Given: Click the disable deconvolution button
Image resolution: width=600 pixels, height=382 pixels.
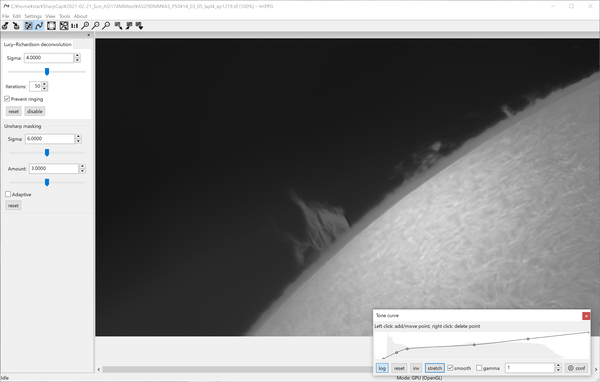Looking at the screenshot, I should tap(35, 111).
